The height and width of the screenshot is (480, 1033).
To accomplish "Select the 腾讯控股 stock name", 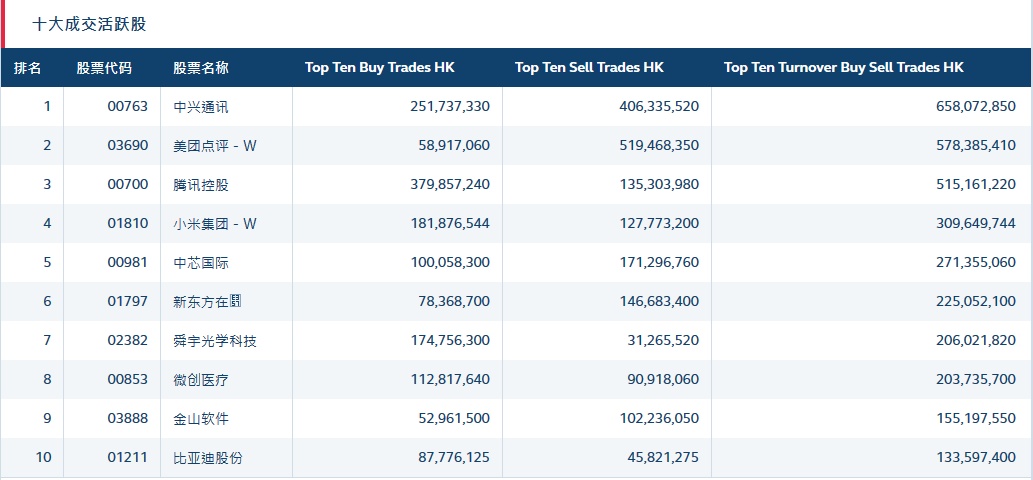I will [200, 185].
